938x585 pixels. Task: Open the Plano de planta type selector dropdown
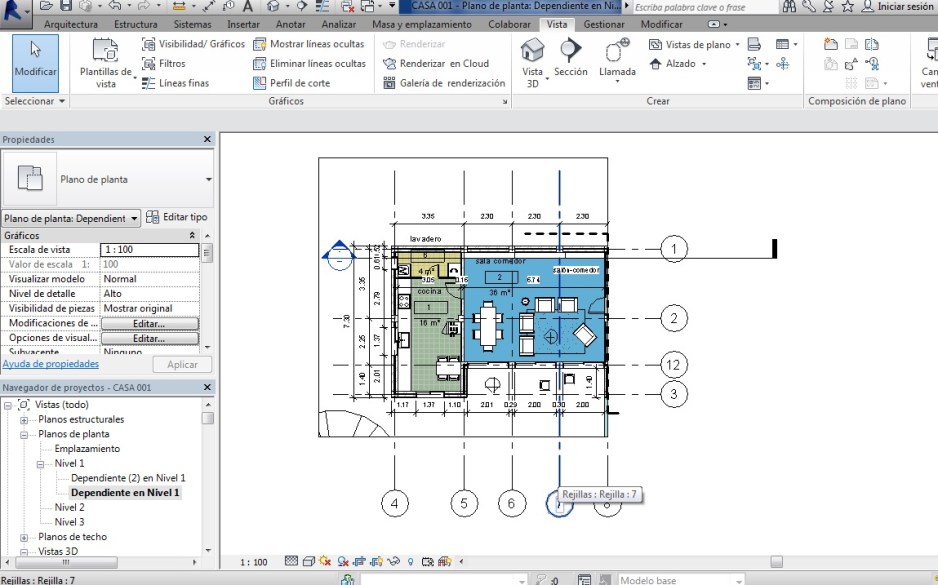[x=208, y=180]
